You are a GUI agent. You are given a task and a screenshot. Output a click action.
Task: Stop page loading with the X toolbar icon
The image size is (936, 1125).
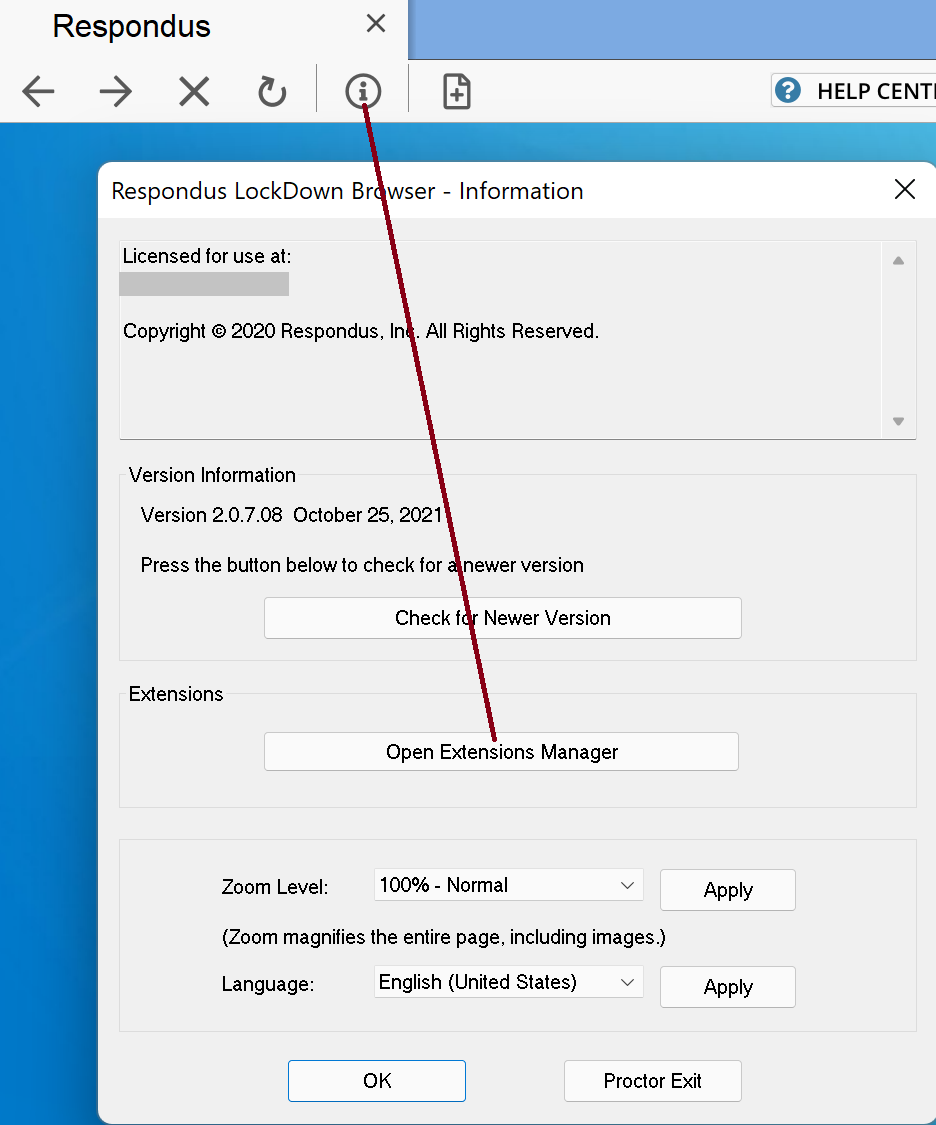pos(194,92)
